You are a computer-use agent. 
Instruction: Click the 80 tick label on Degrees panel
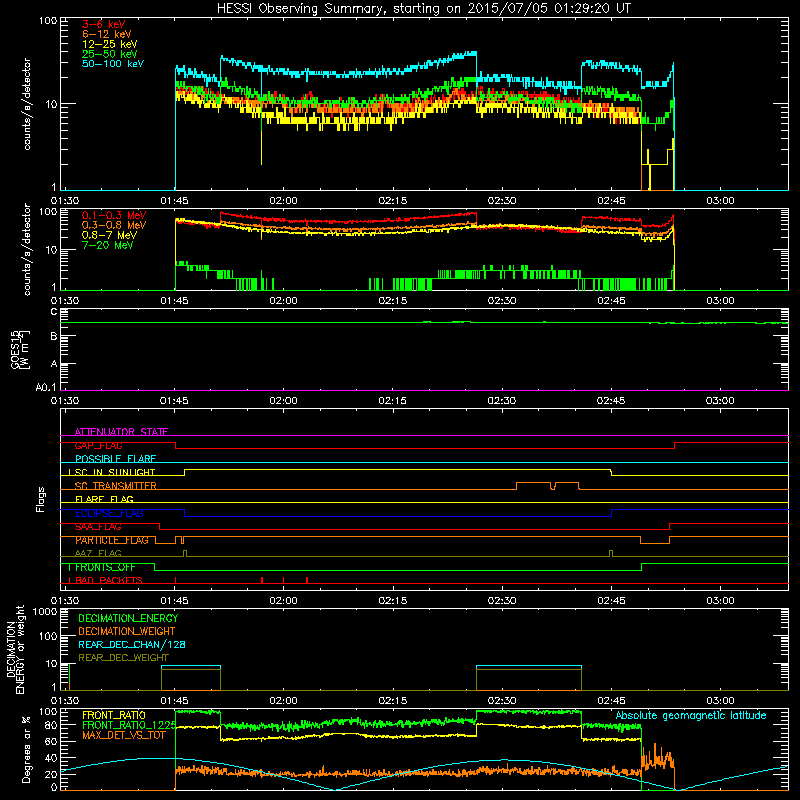point(51,725)
